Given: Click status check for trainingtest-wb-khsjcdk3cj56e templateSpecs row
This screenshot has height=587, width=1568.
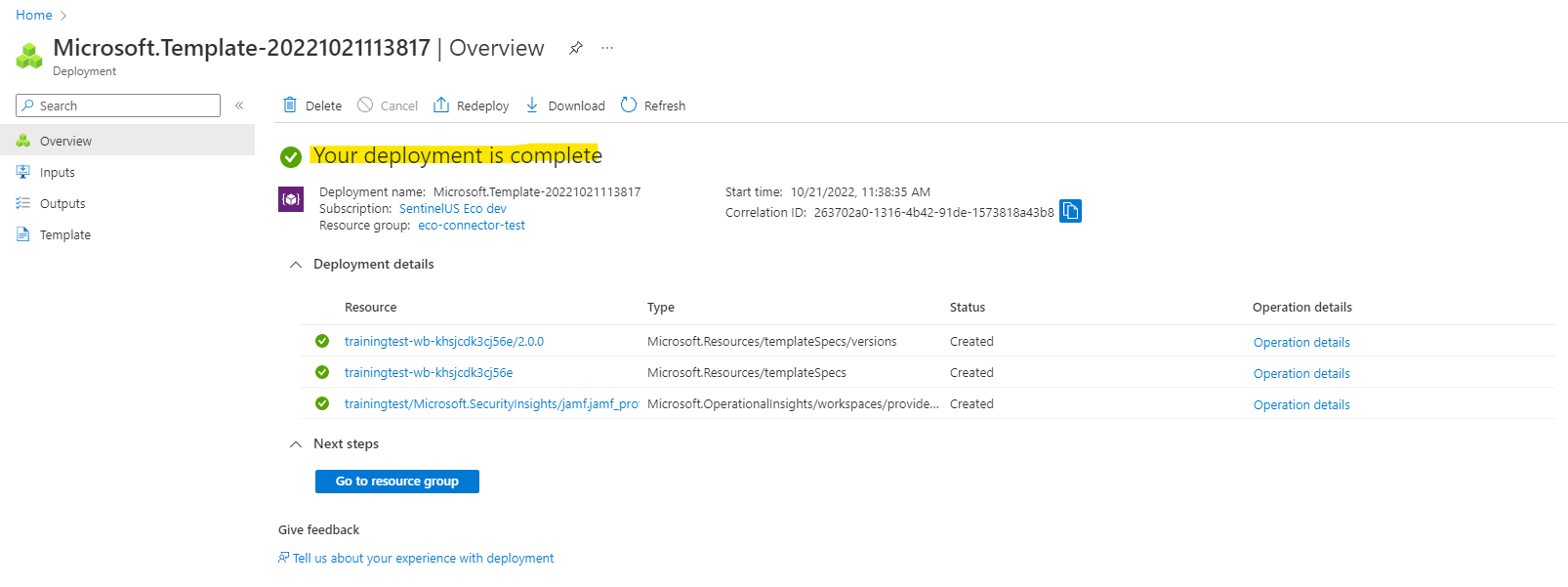Looking at the screenshot, I should pyautogui.click(x=322, y=372).
